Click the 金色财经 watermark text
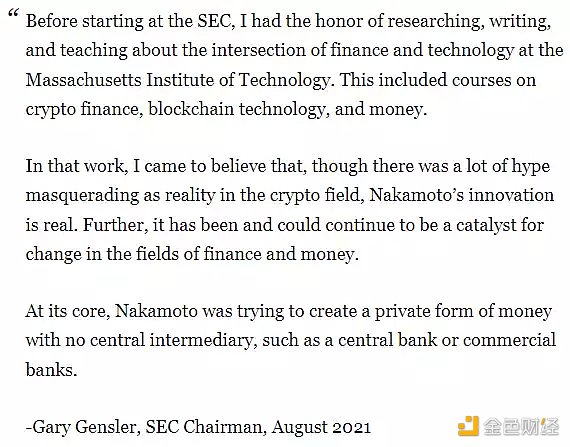Image resolution: width=570 pixels, height=447 pixels. point(521,427)
